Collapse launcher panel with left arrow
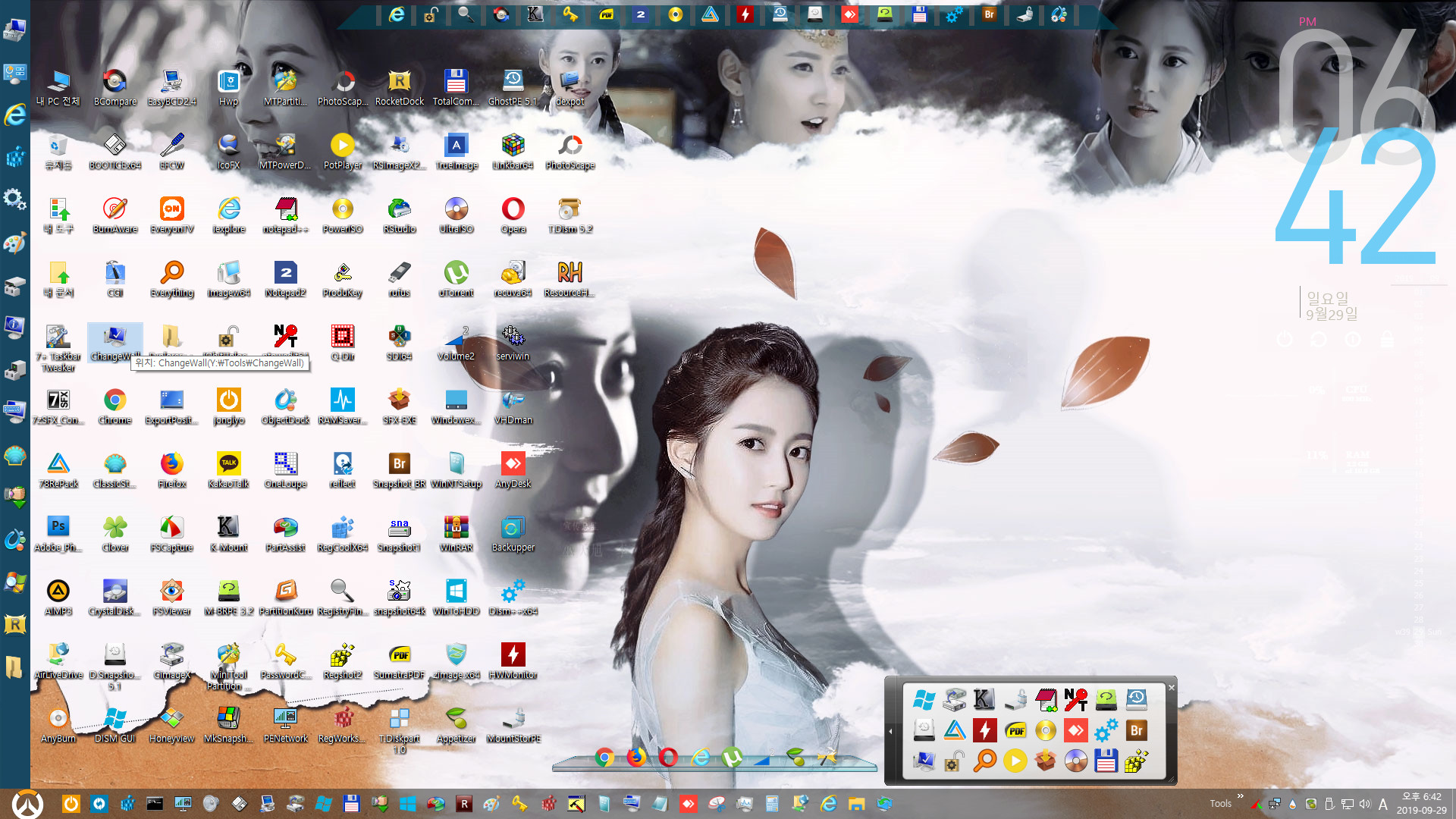Screen dimensions: 1456x819 [x=891, y=731]
